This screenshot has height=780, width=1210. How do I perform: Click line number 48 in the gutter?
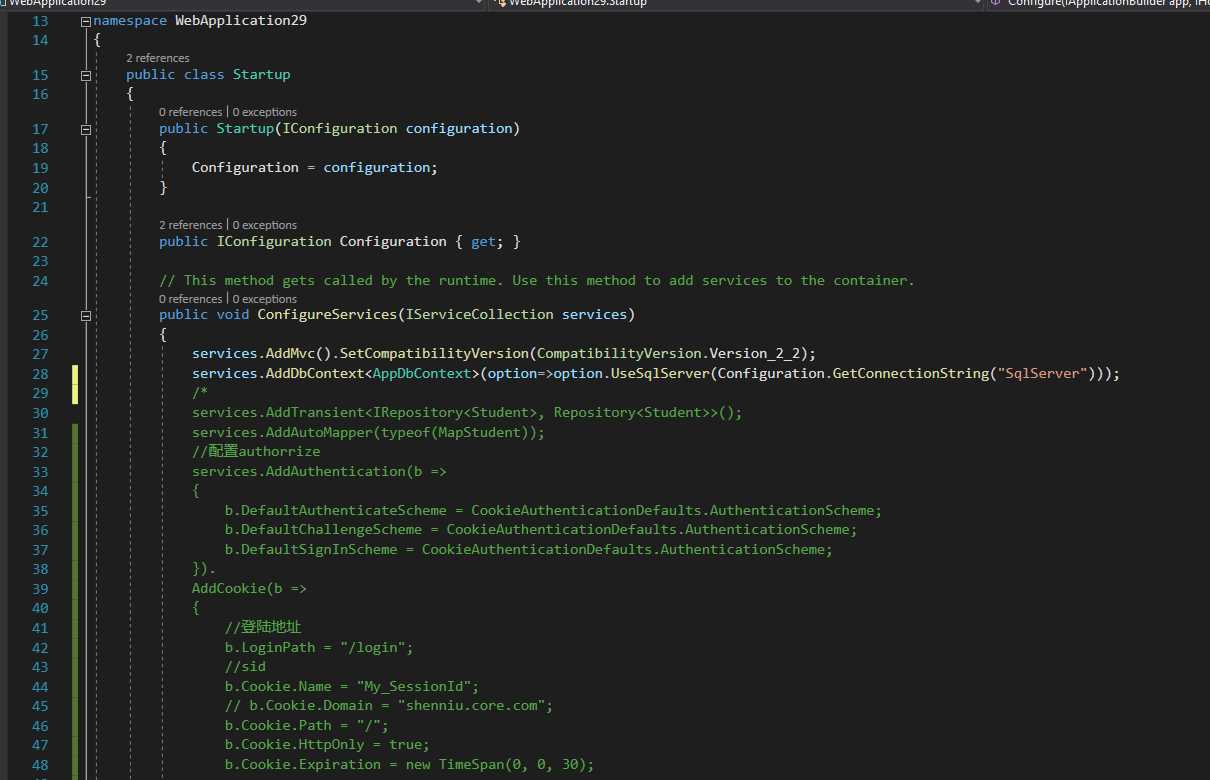[40, 765]
